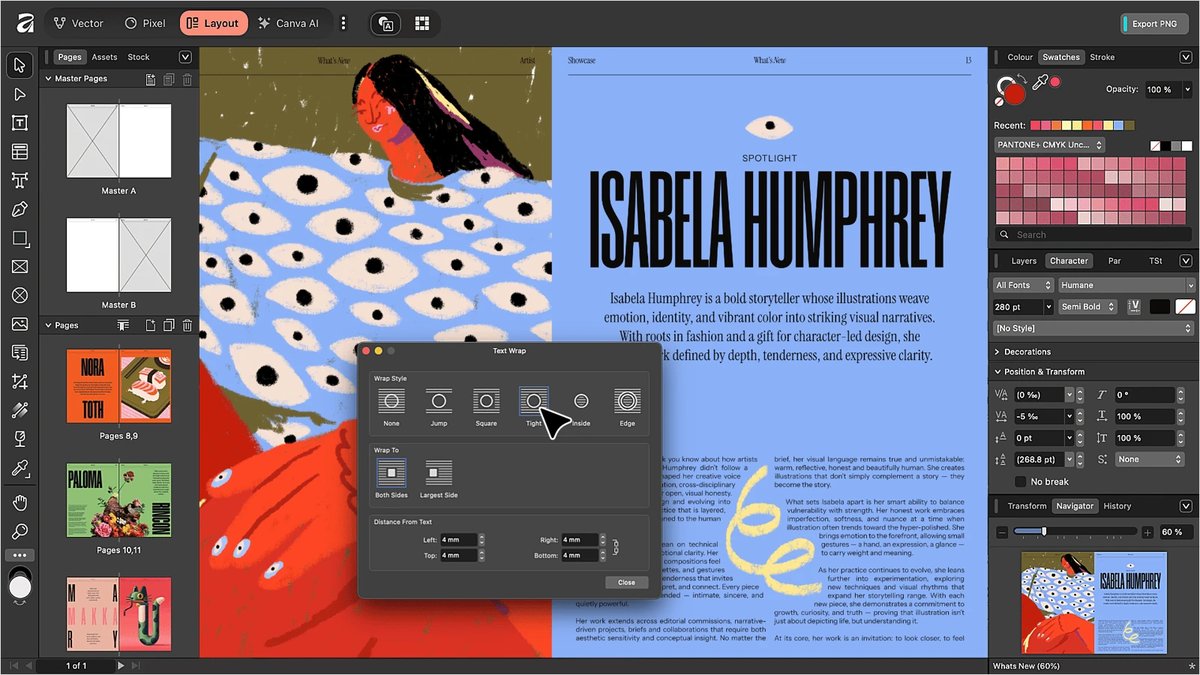1200x675 pixels.
Task: Select the Table tool
Action: pos(19,152)
